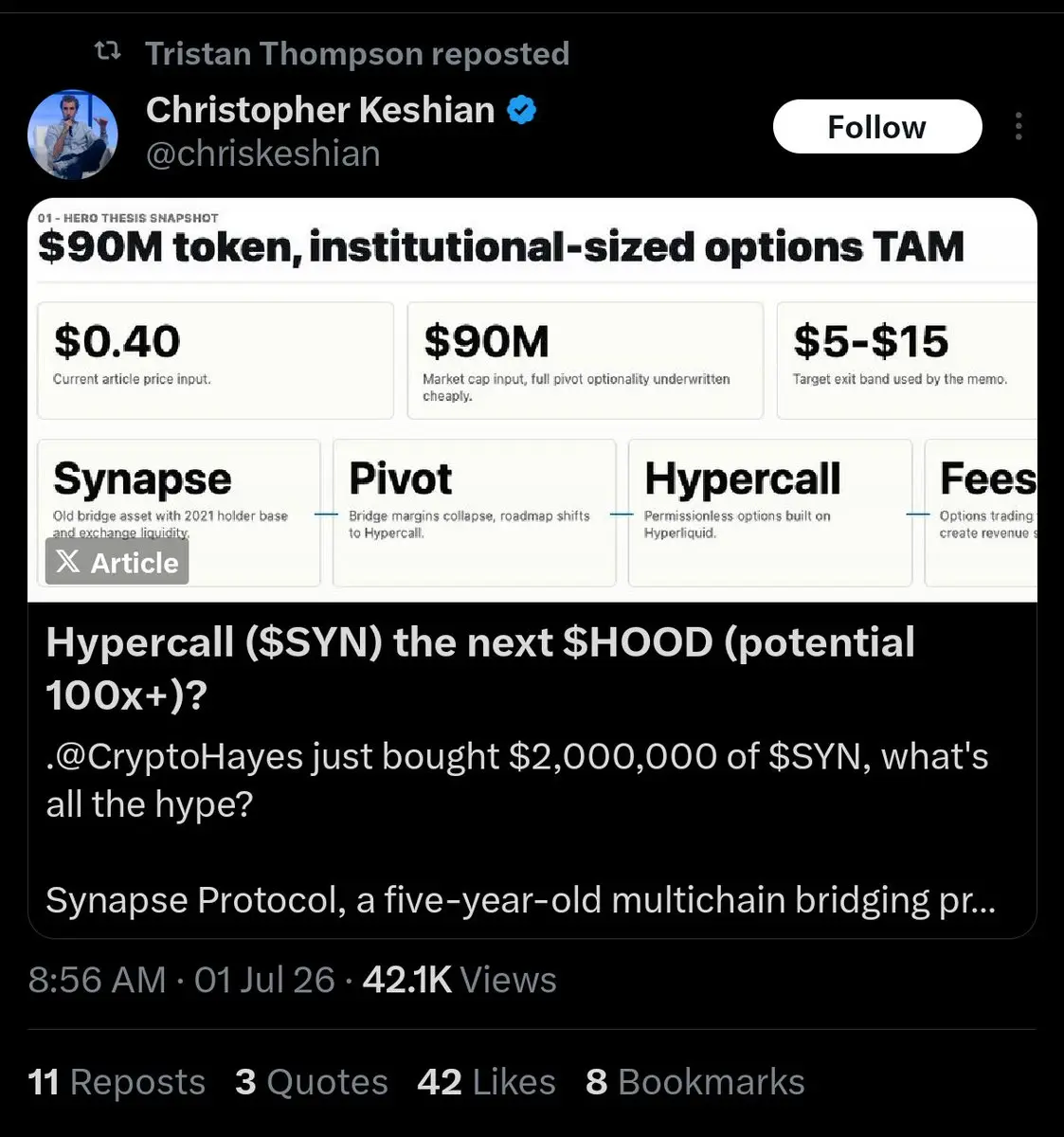Viewport: 1064px width, 1137px height.
Task: Show the 42 Likes list
Action: (486, 1082)
